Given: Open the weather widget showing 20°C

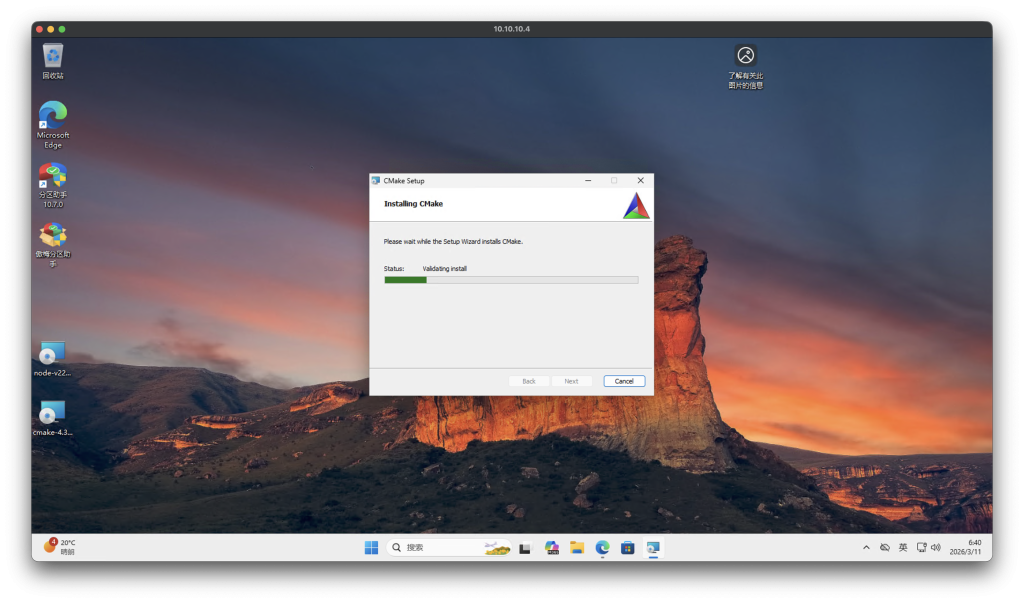Looking at the screenshot, I should click(x=60, y=547).
